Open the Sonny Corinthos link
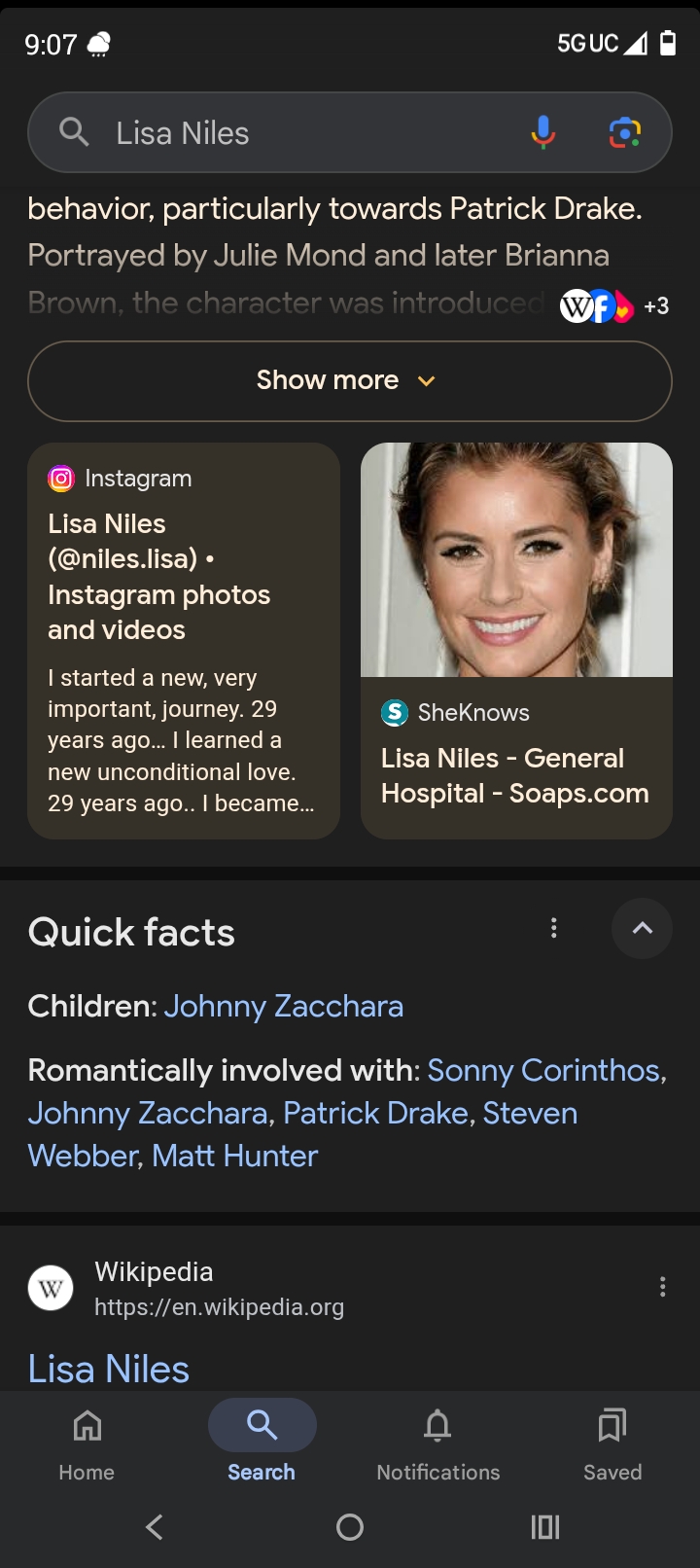This screenshot has width=700, height=1568. click(x=543, y=1070)
